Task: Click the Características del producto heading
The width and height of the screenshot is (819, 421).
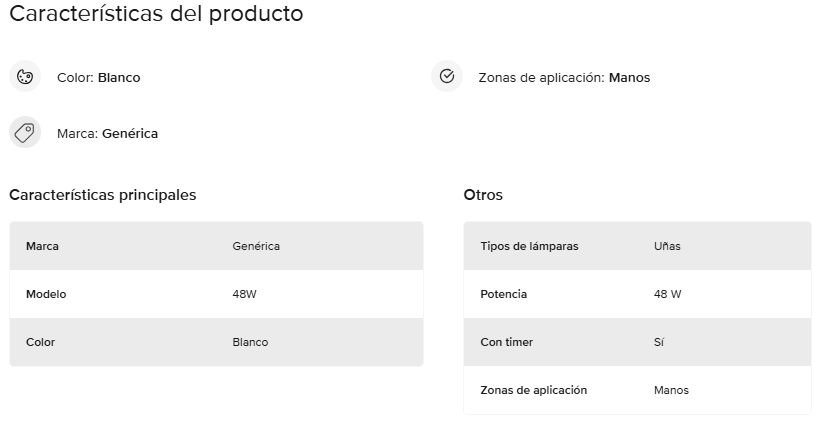Action: click(156, 14)
